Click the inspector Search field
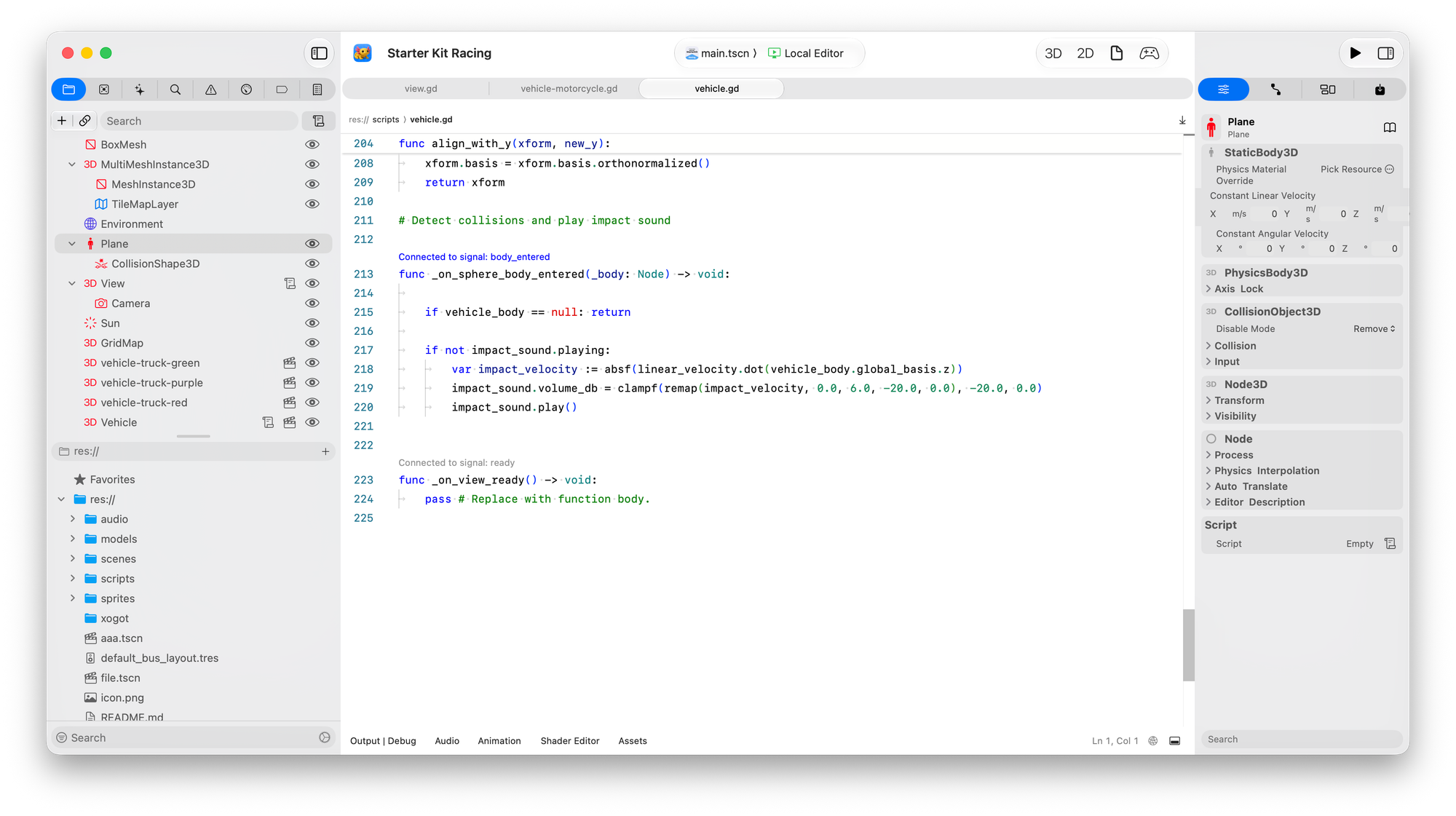1456x816 pixels. [1301, 739]
